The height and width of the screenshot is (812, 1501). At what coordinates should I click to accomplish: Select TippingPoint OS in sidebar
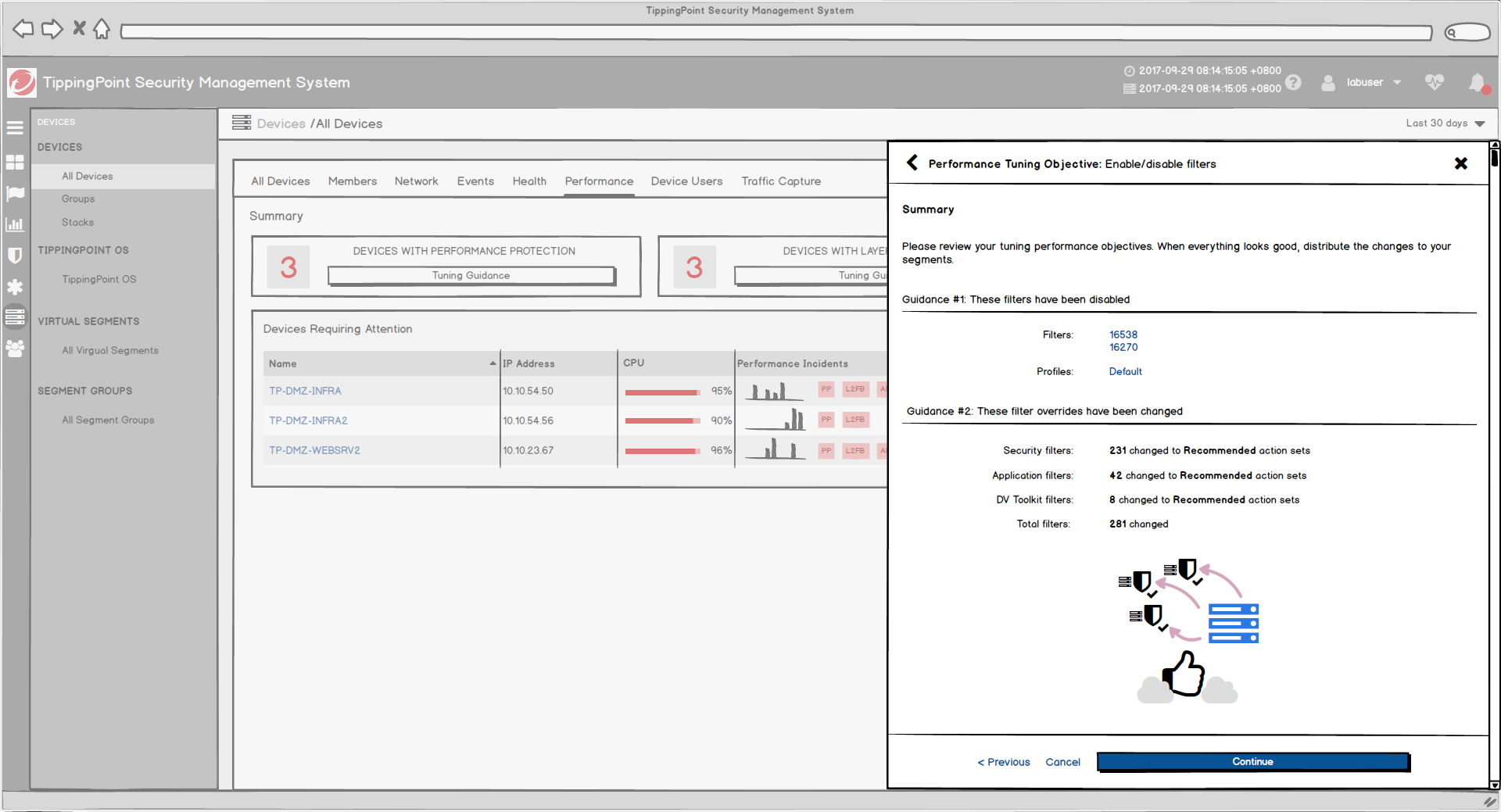point(99,279)
